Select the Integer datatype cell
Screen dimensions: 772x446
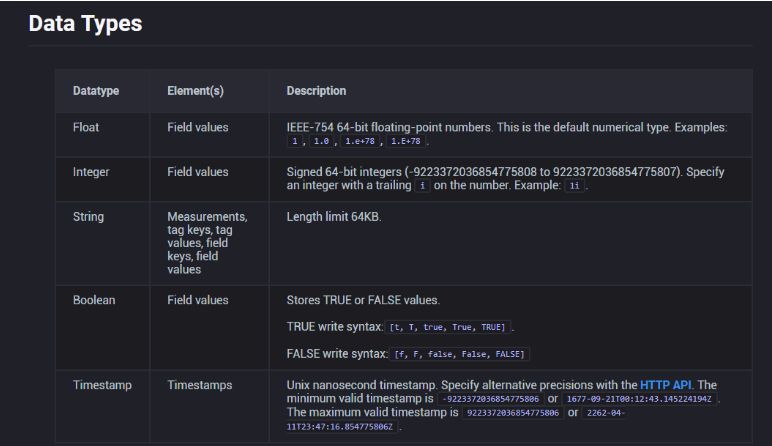(91, 172)
